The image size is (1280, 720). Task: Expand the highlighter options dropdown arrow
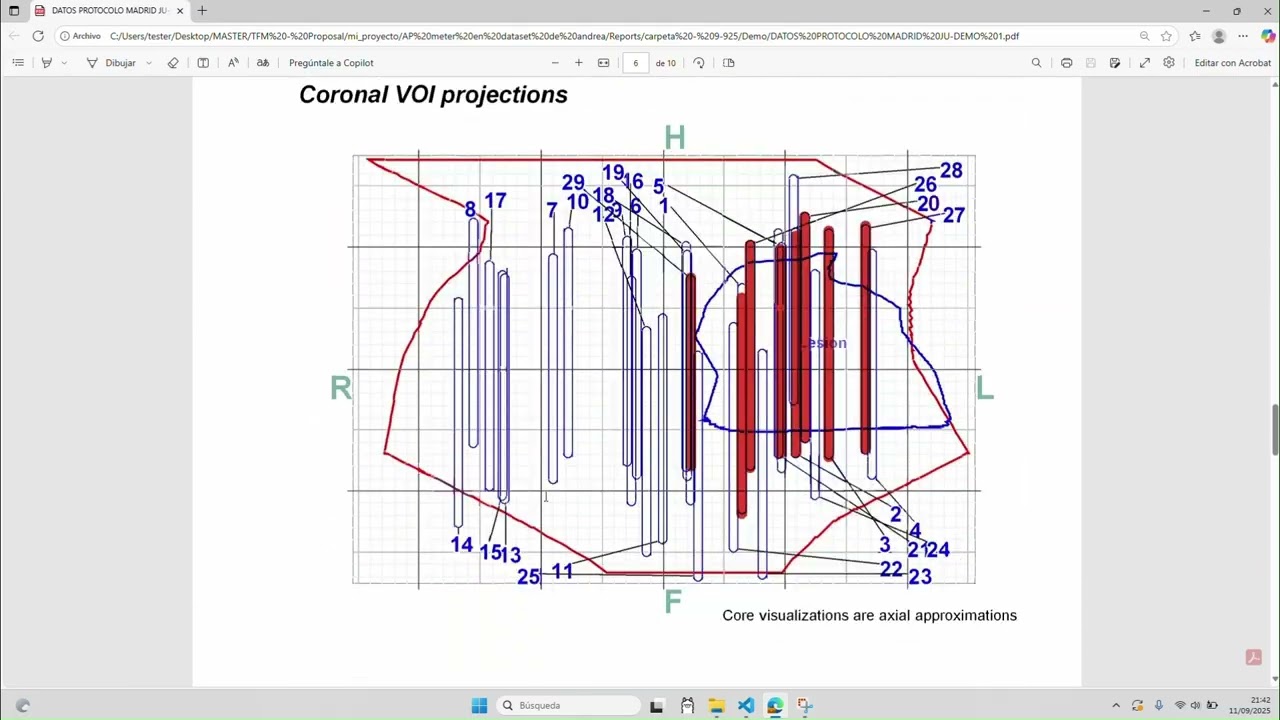(x=64, y=62)
